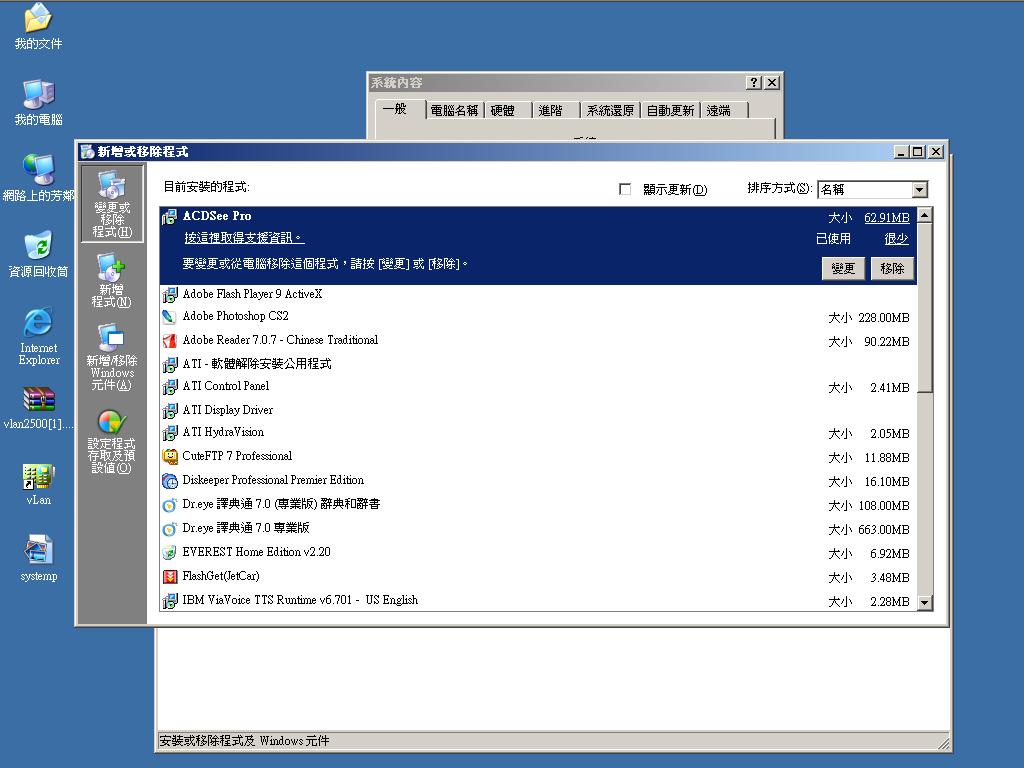Open 按這裡取得支援資訊 link
The width and height of the screenshot is (1024, 768).
(244, 238)
